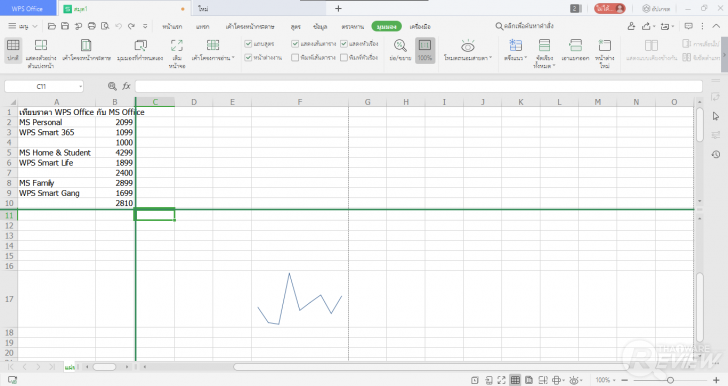The image size is (728, 386).
Task: Click the full screen icon in status bar
Action: pos(501,380)
